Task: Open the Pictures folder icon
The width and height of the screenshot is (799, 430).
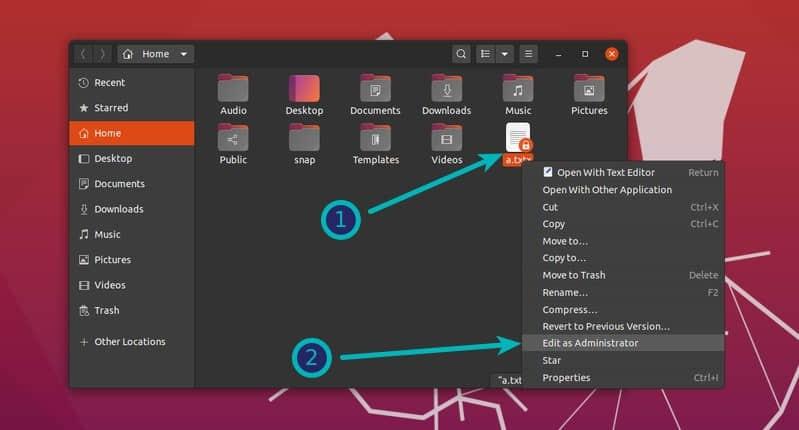Action: (589, 90)
